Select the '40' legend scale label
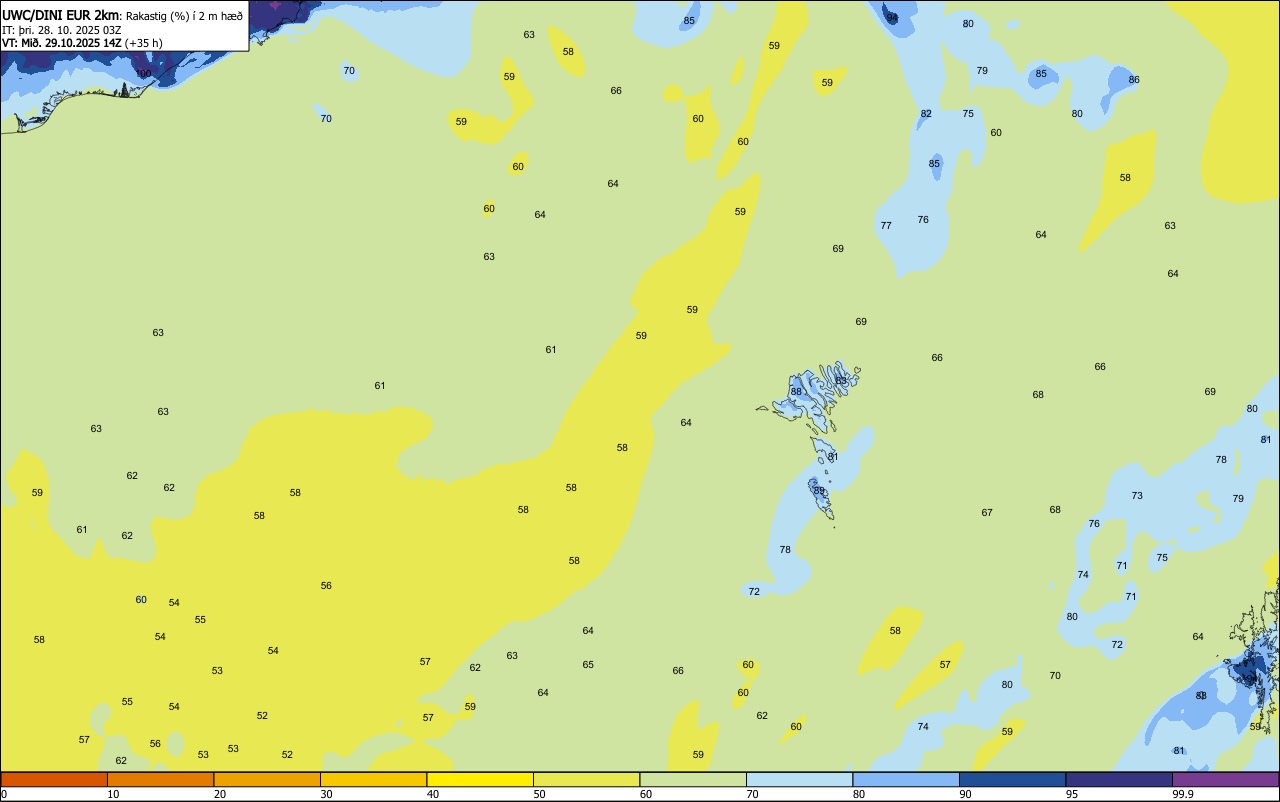Viewport: 1280px width, 802px height. tap(433, 794)
